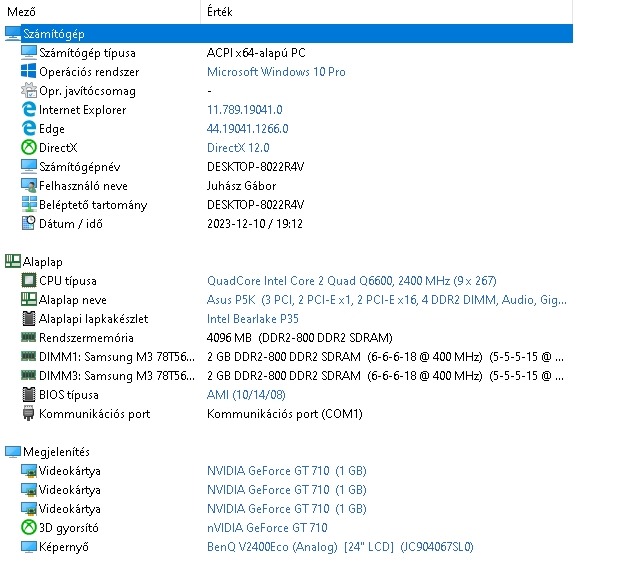Click the first Videokártya row's card icon
The image size is (635, 570).
click(x=28, y=471)
